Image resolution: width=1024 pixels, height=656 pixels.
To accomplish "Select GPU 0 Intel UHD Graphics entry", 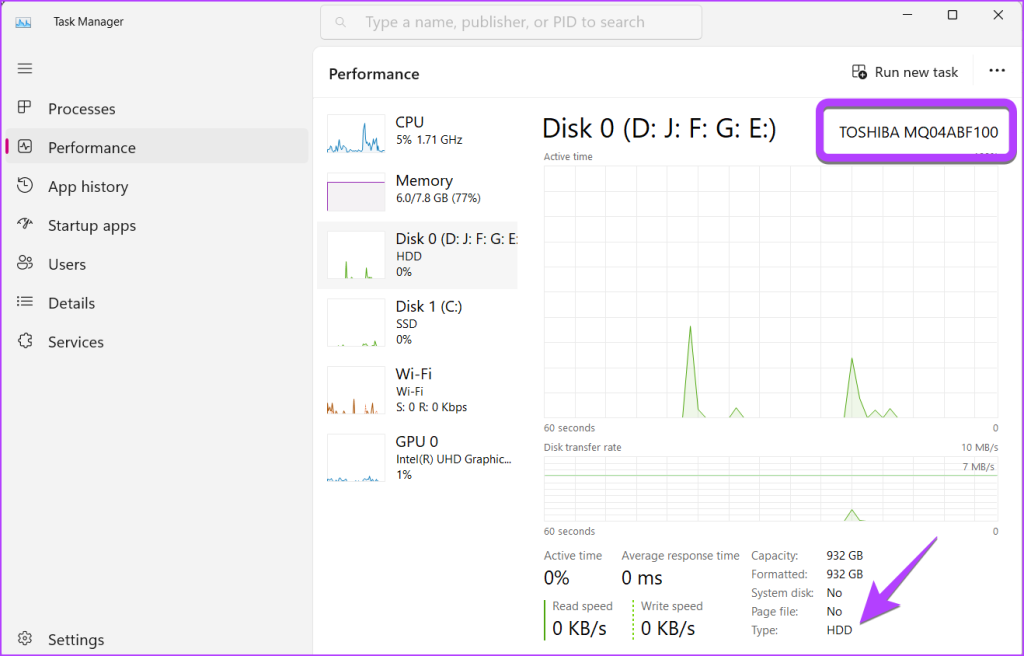I will coord(417,457).
